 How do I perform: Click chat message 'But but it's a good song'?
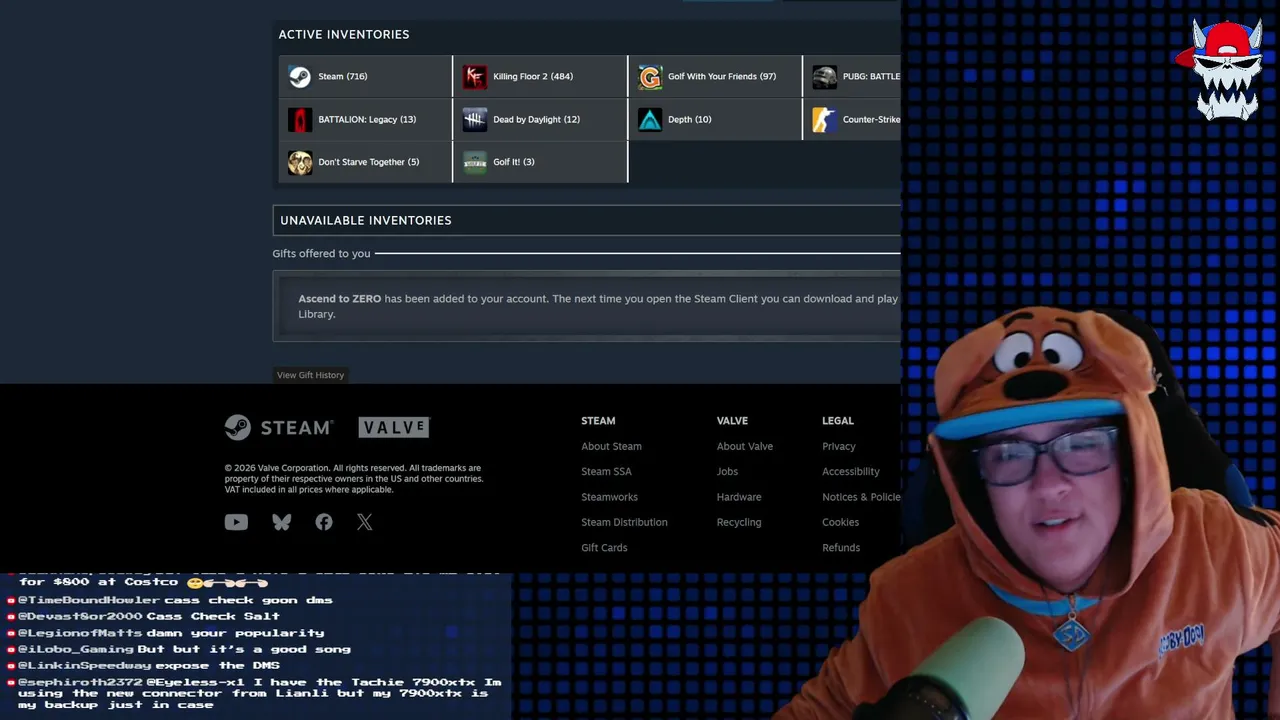244,649
